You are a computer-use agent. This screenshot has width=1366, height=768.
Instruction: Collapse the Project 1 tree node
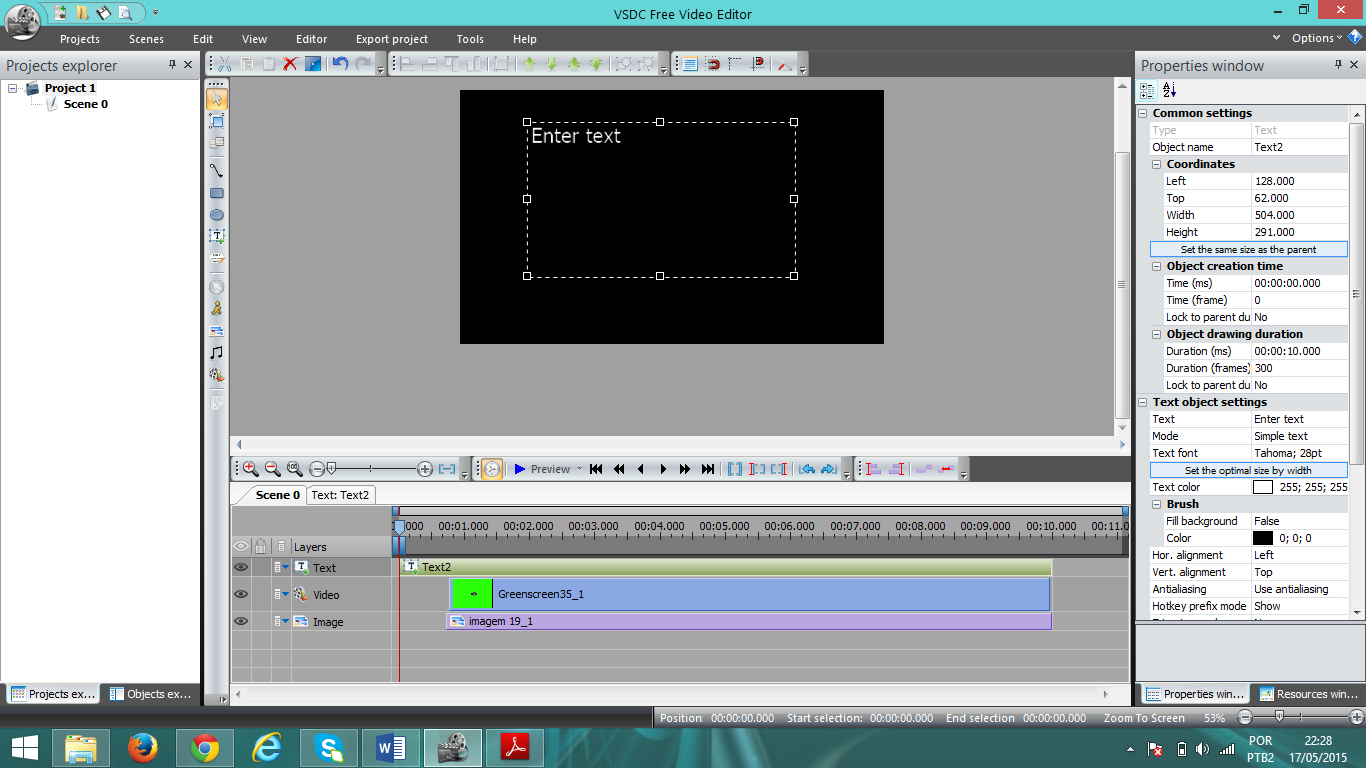point(14,88)
